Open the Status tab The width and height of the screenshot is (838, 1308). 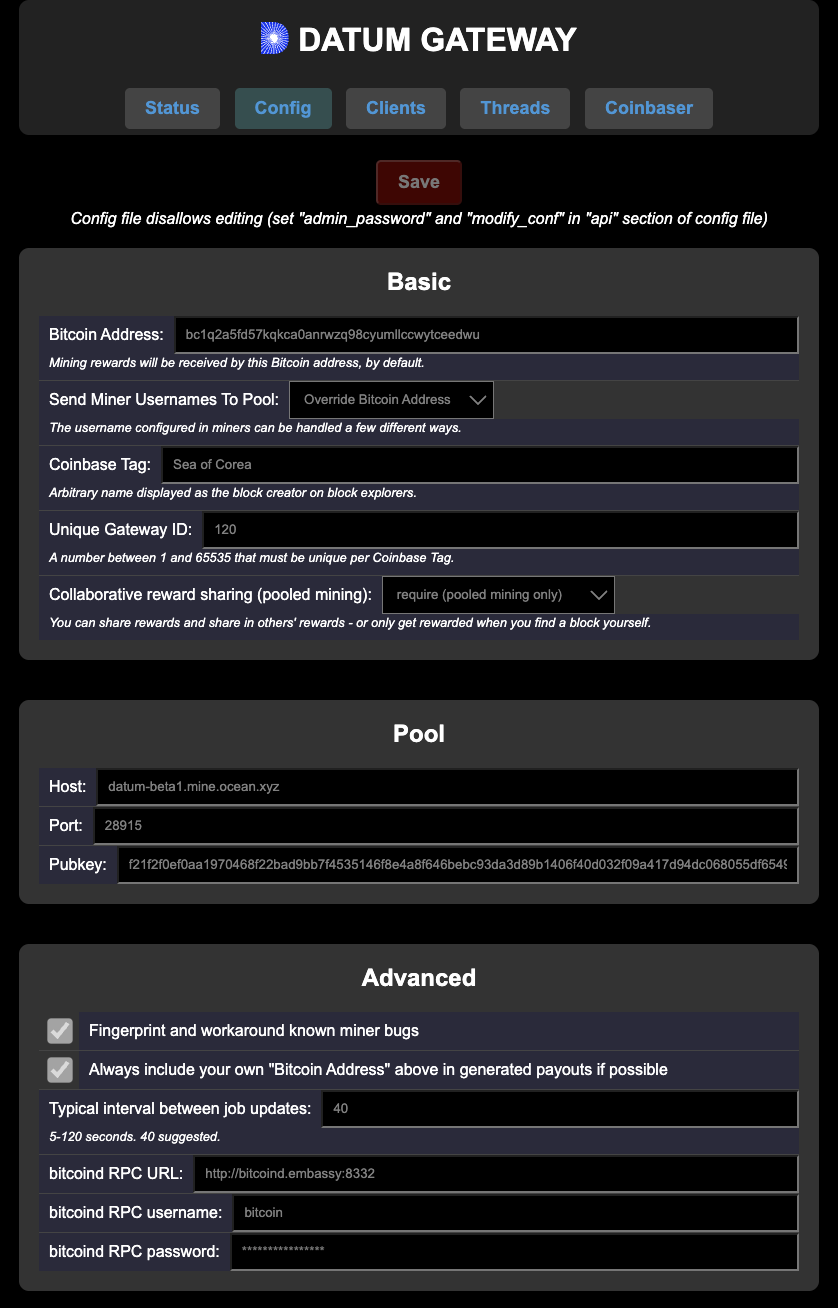(x=172, y=108)
